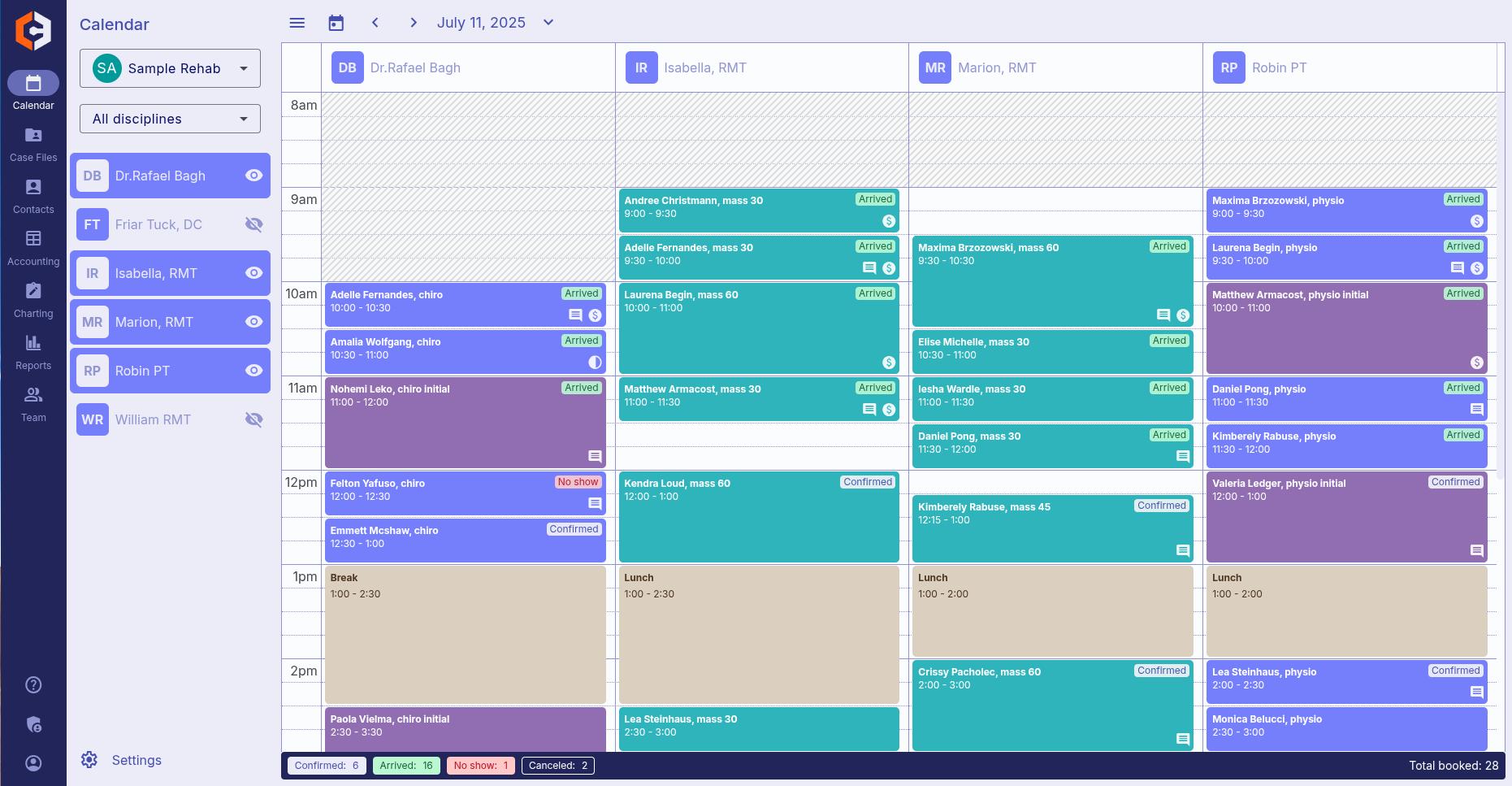Open the help question mark icon

pos(33,684)
